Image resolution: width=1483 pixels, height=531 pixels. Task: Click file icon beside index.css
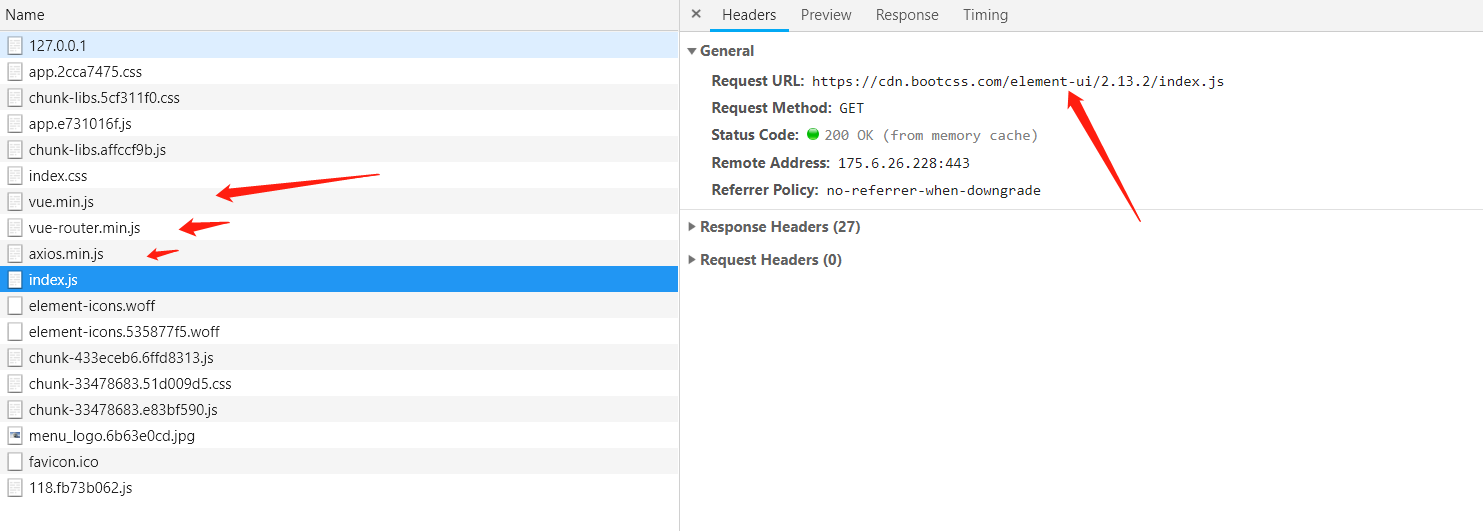tap(14, 175)
